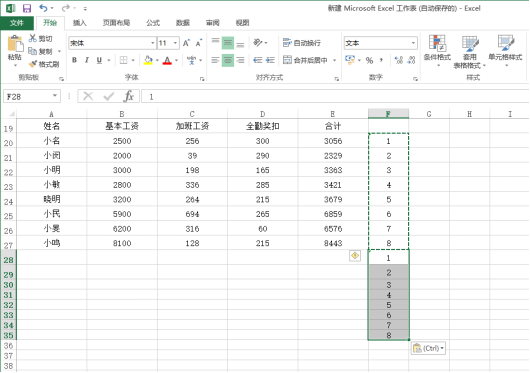
Task: Apply percent style icon
Action: coord(369,60)
